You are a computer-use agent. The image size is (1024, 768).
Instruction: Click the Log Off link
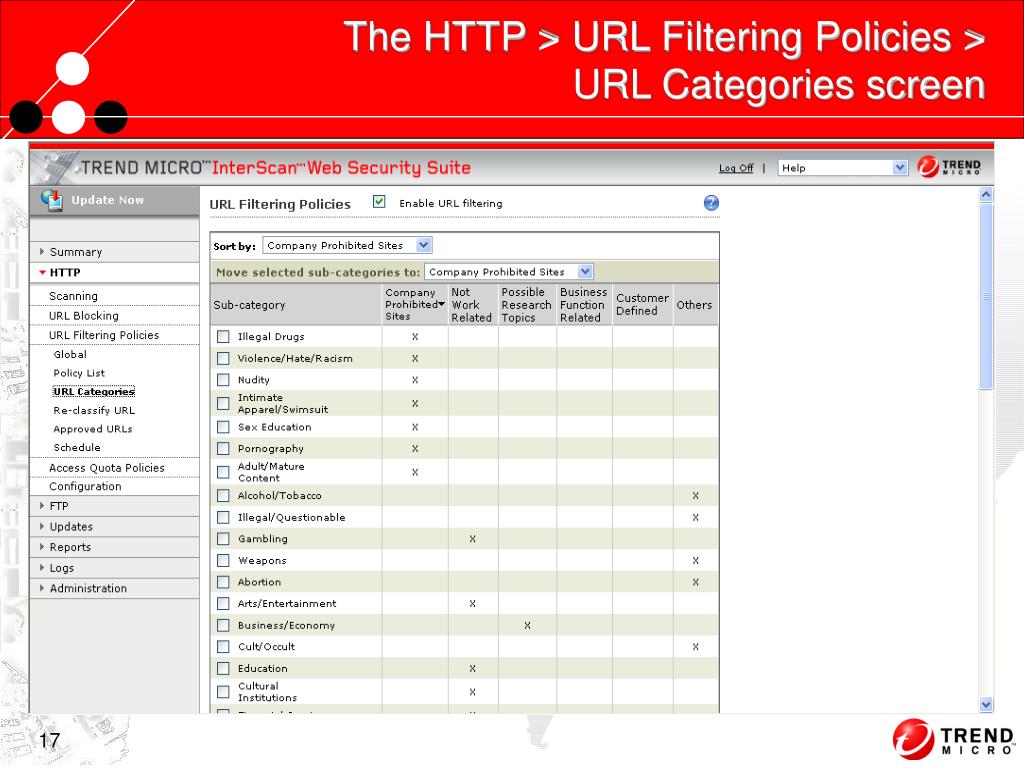point(736,168)
